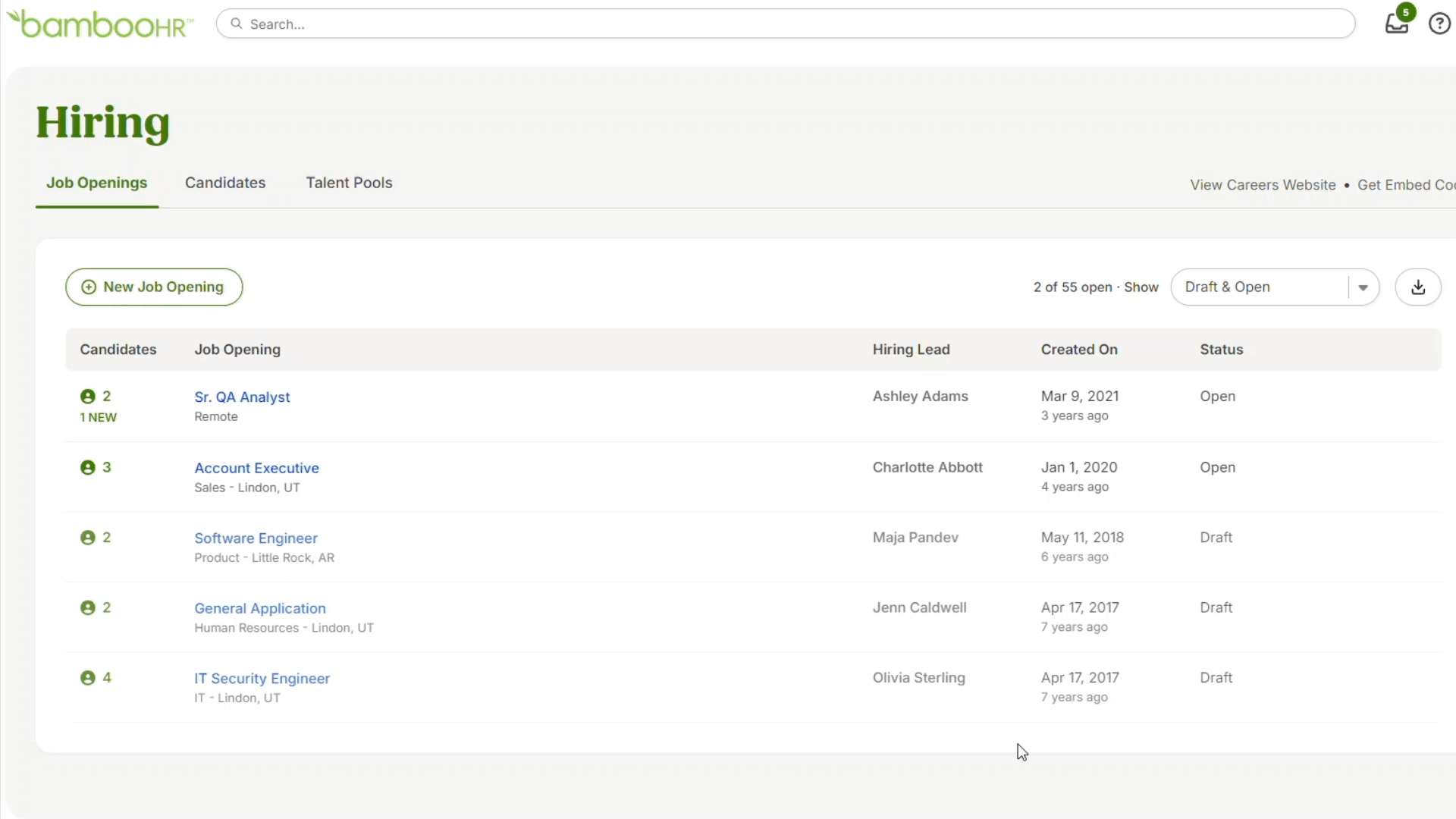Open the Software Engineer job opening
Viewport: 1456px width, 819px height.
(x=256, y=538)
